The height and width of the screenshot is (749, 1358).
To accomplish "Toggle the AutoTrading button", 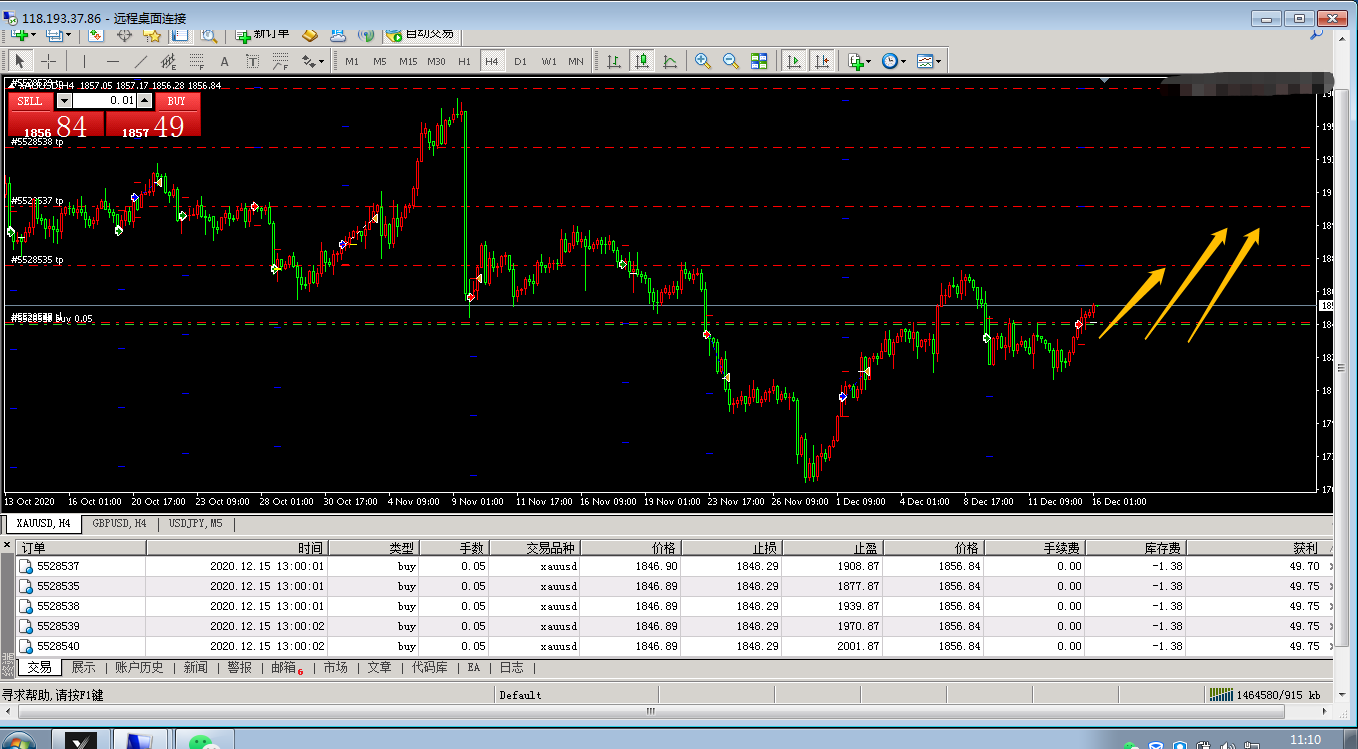I will [x=420, y=35].
